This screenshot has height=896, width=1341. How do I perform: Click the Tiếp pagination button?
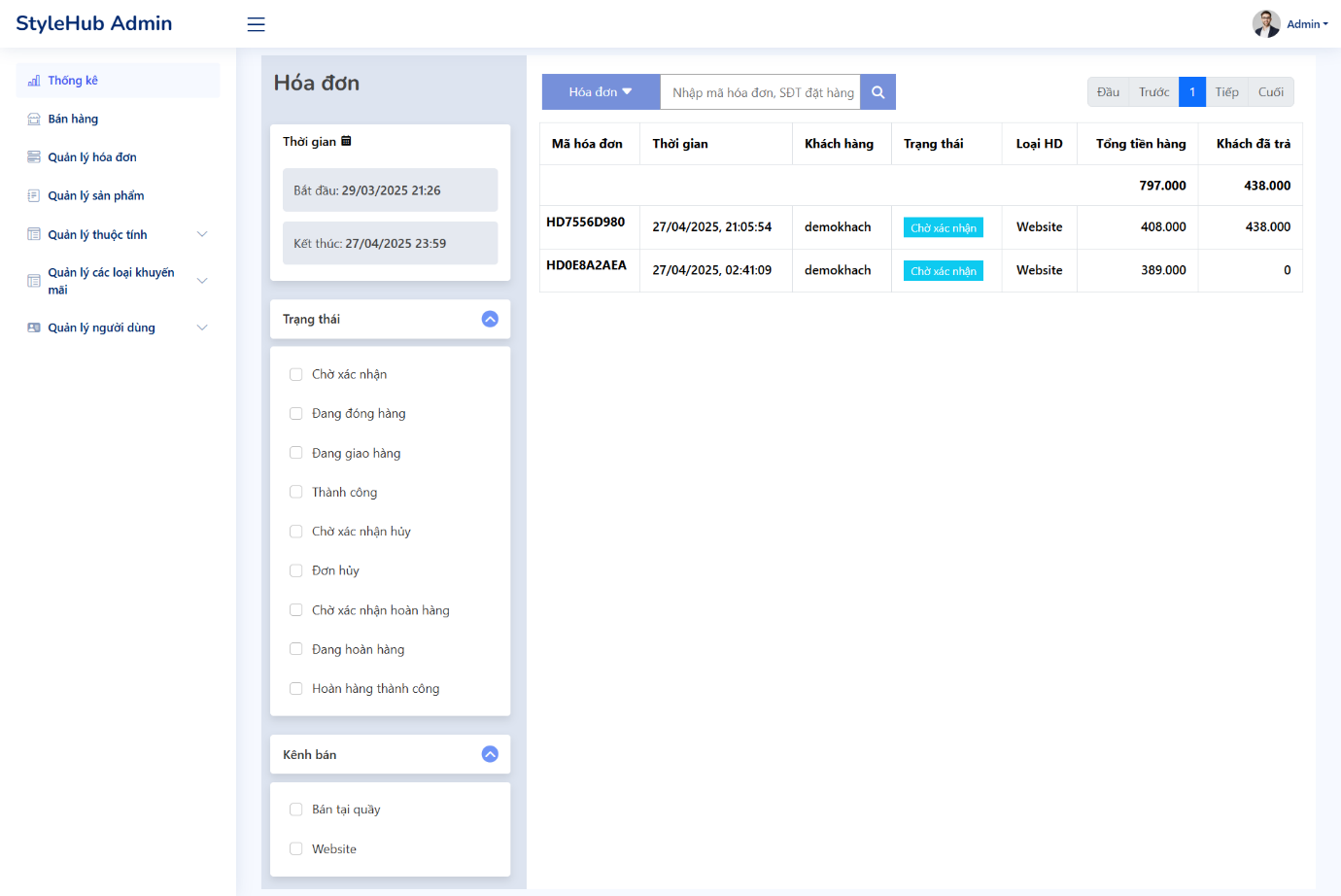point(1226,92)
